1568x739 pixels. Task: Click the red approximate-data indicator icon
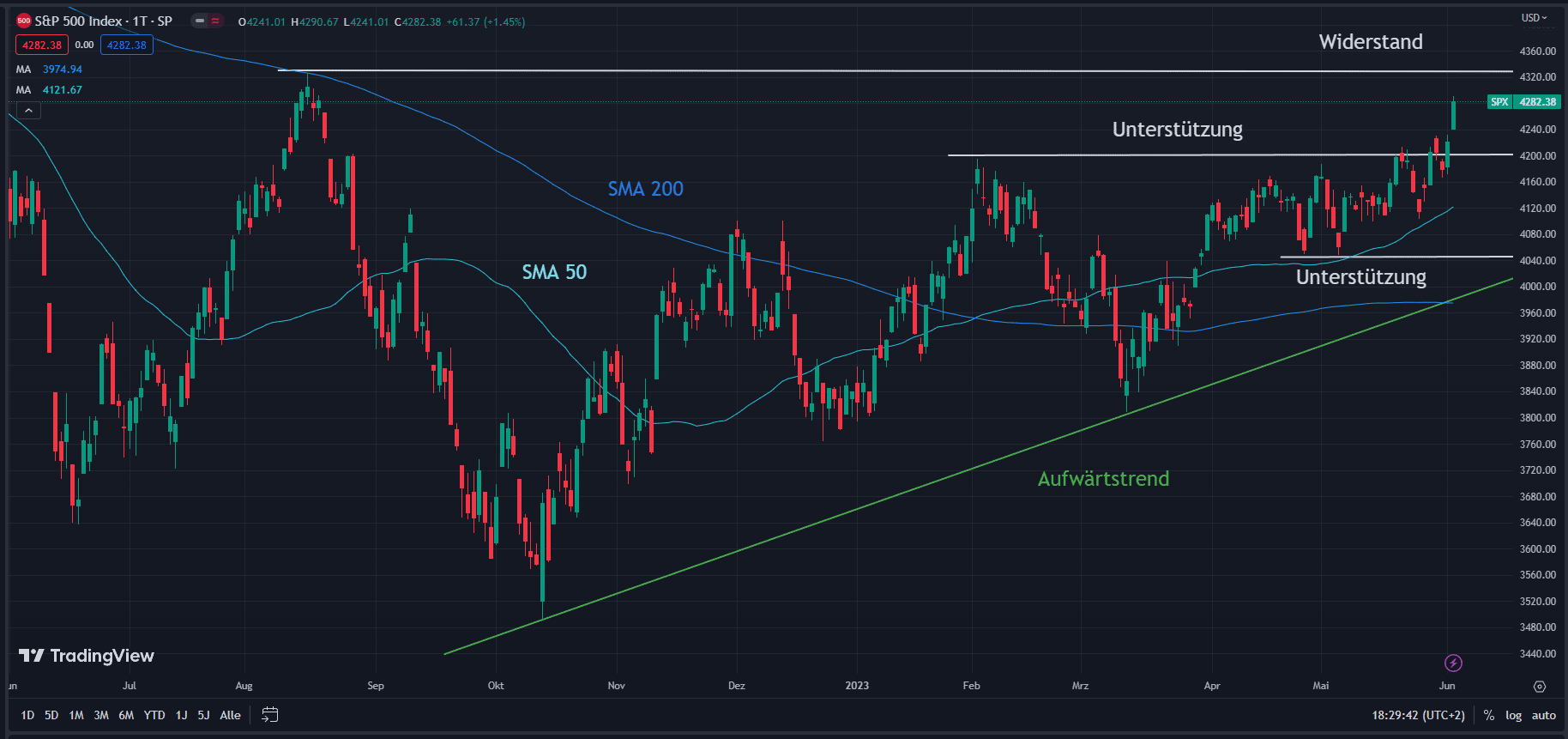click(215, 21)
